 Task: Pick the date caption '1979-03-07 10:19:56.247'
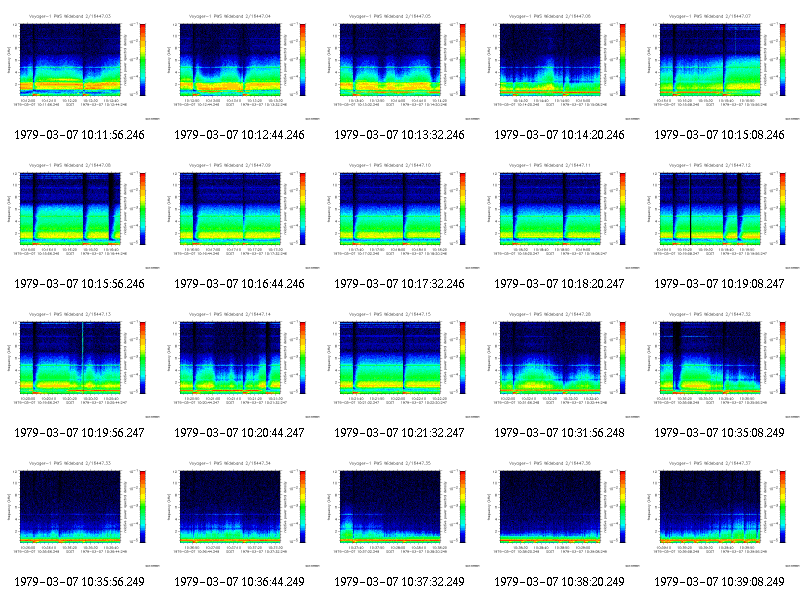pos(80,433)
